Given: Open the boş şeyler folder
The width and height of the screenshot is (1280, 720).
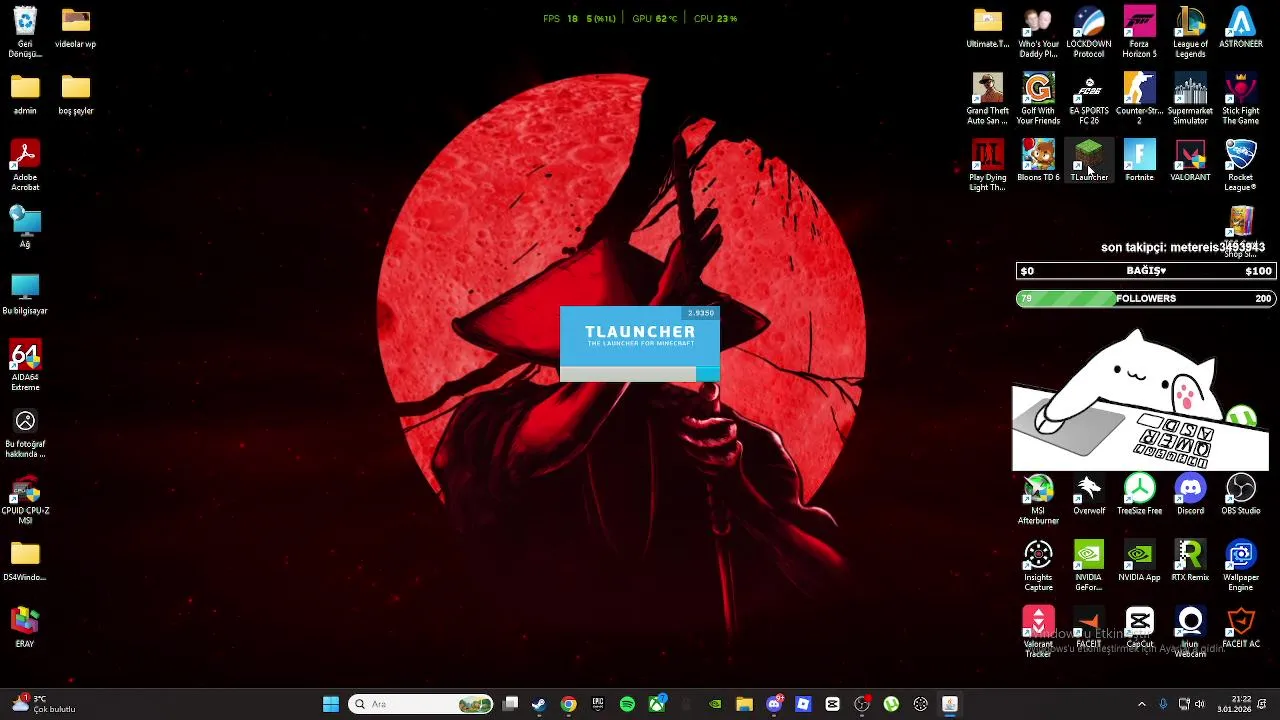Looking at the screenshot, I should pos(75,95).
